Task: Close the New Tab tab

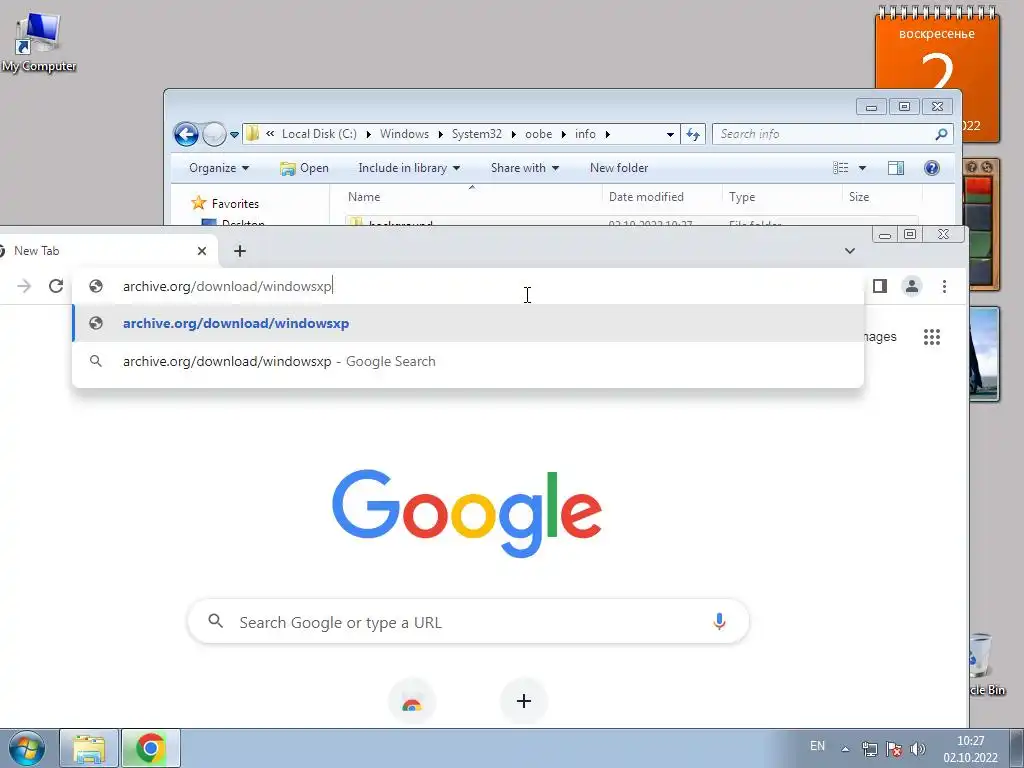Action: point(202,251)
